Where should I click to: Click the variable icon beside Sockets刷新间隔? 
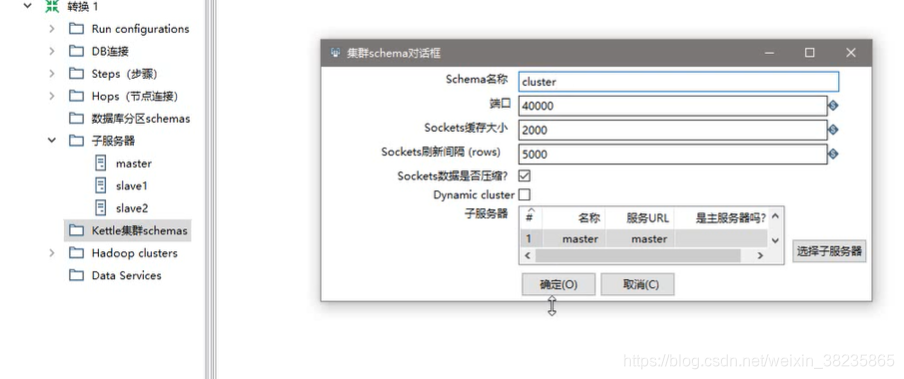tap(833, 154)
